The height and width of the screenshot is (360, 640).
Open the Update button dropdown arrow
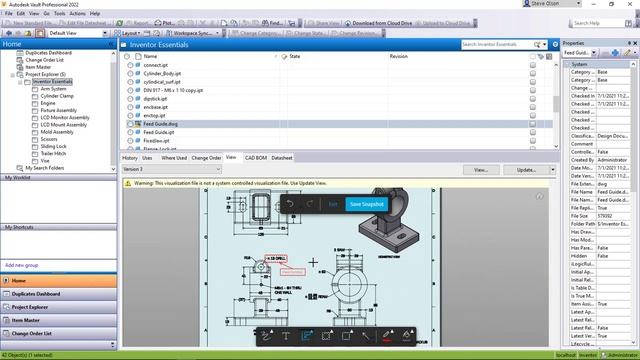pyautogui.click(x=553, y=170)
